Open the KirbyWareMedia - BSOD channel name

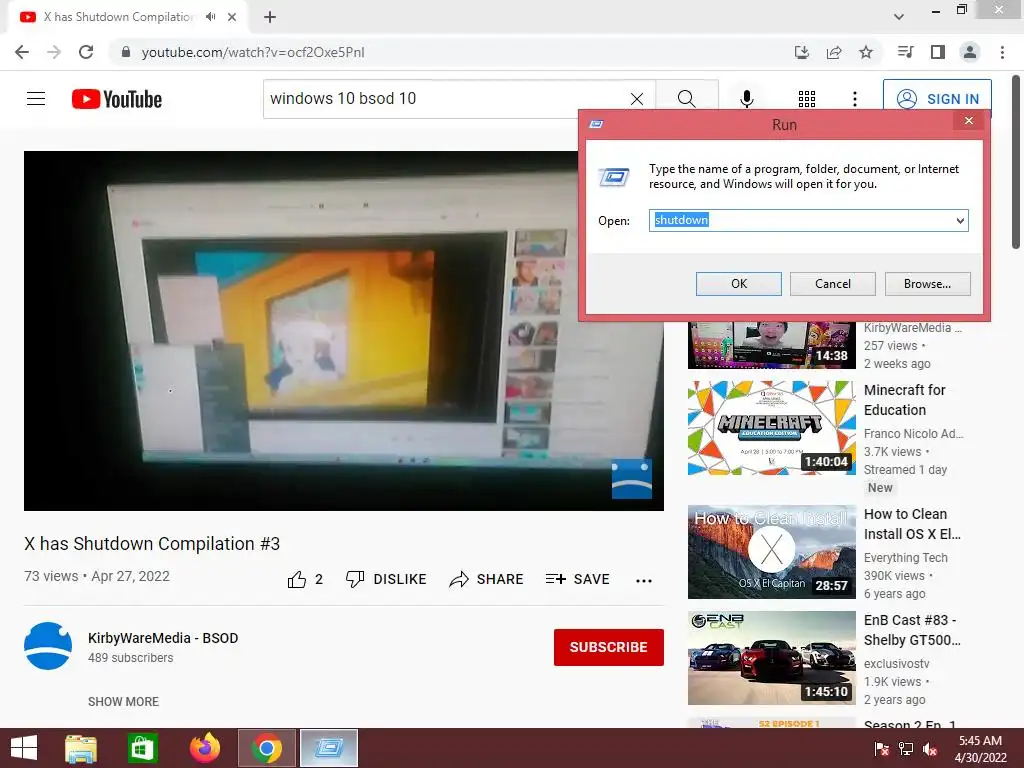tap(163, 638)
